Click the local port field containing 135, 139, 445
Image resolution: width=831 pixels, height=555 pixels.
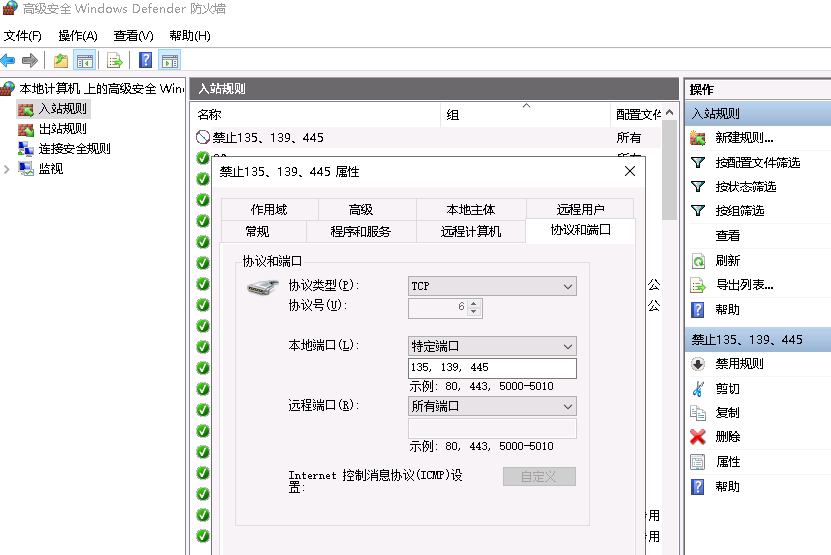[492, 368]
